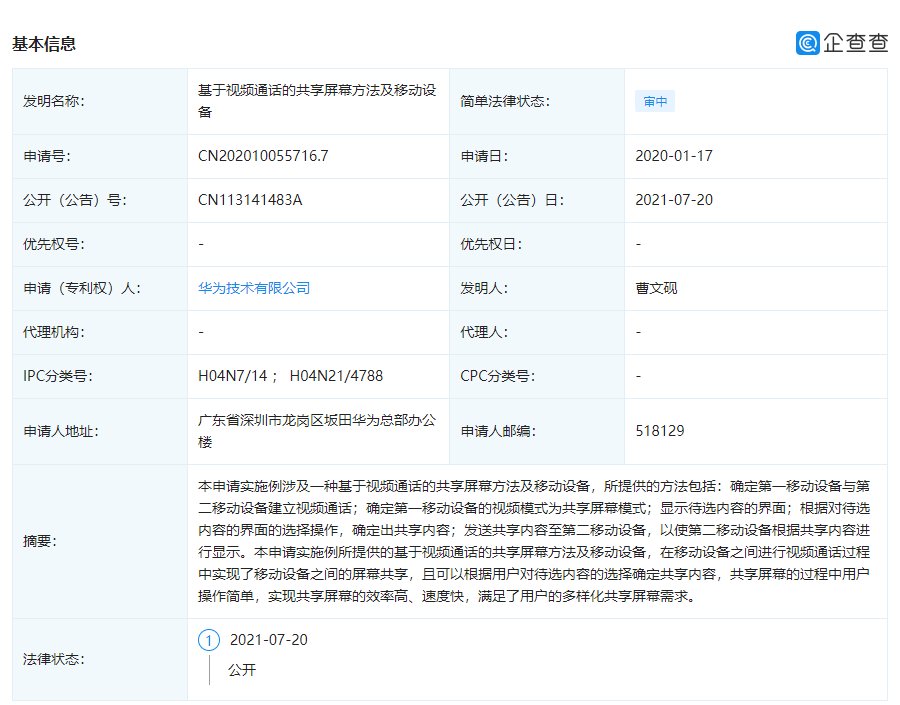Click the 公开 legal status entry

click(242, 670)
